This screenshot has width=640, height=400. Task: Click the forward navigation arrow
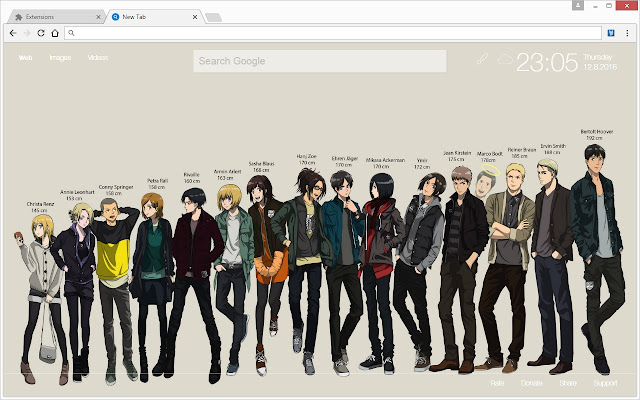click(27, 33)
